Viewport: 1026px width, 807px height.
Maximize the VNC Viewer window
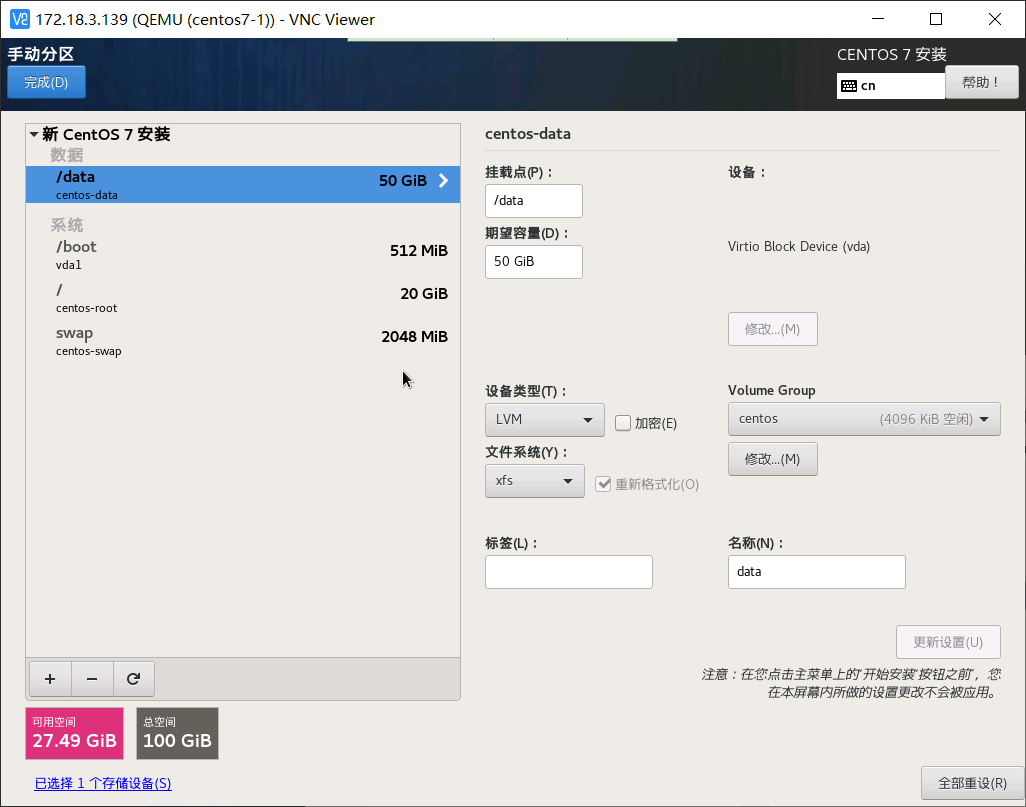pos(936,19)
